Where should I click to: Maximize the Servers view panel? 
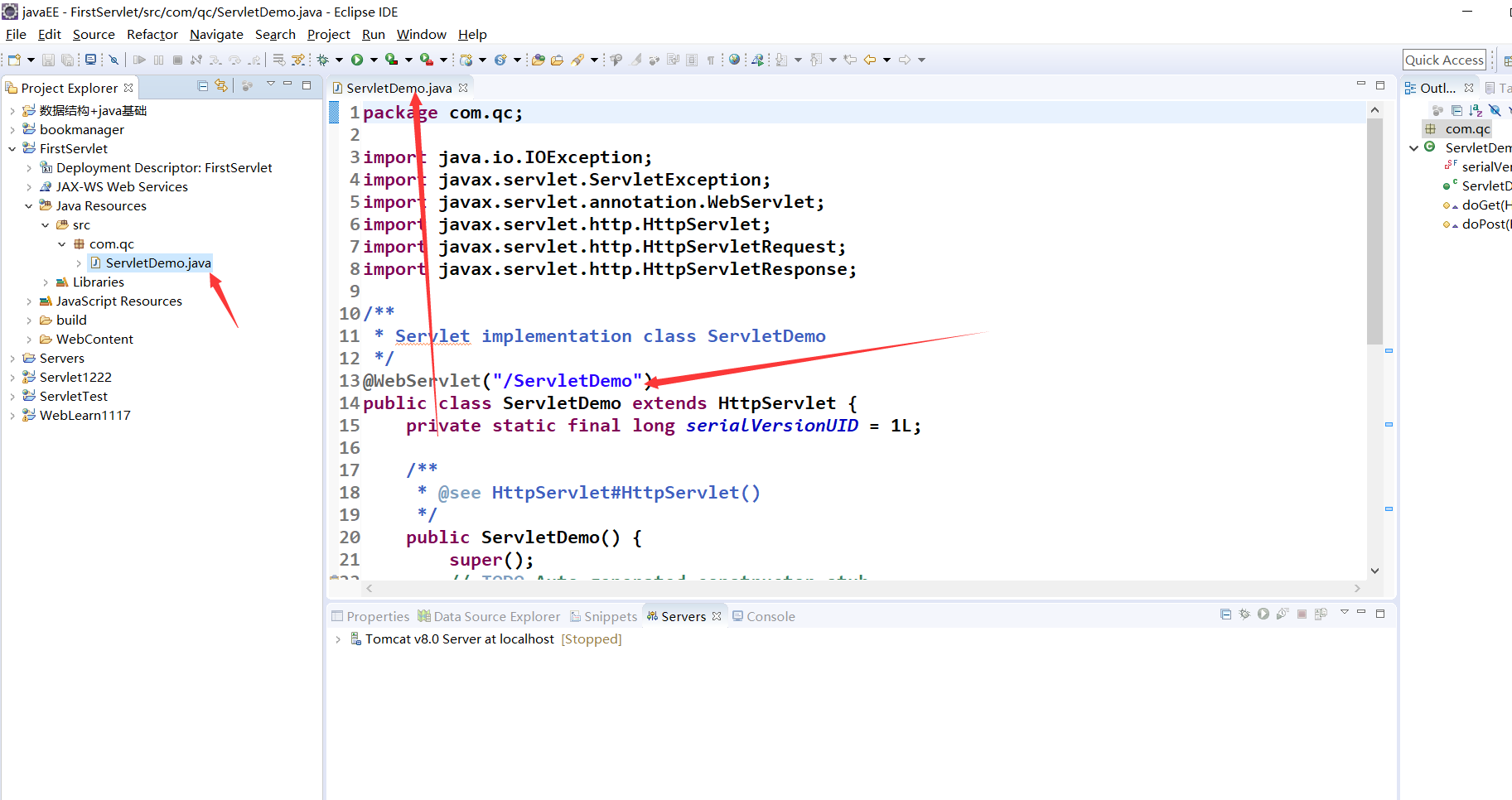(x=1380, y=614)
